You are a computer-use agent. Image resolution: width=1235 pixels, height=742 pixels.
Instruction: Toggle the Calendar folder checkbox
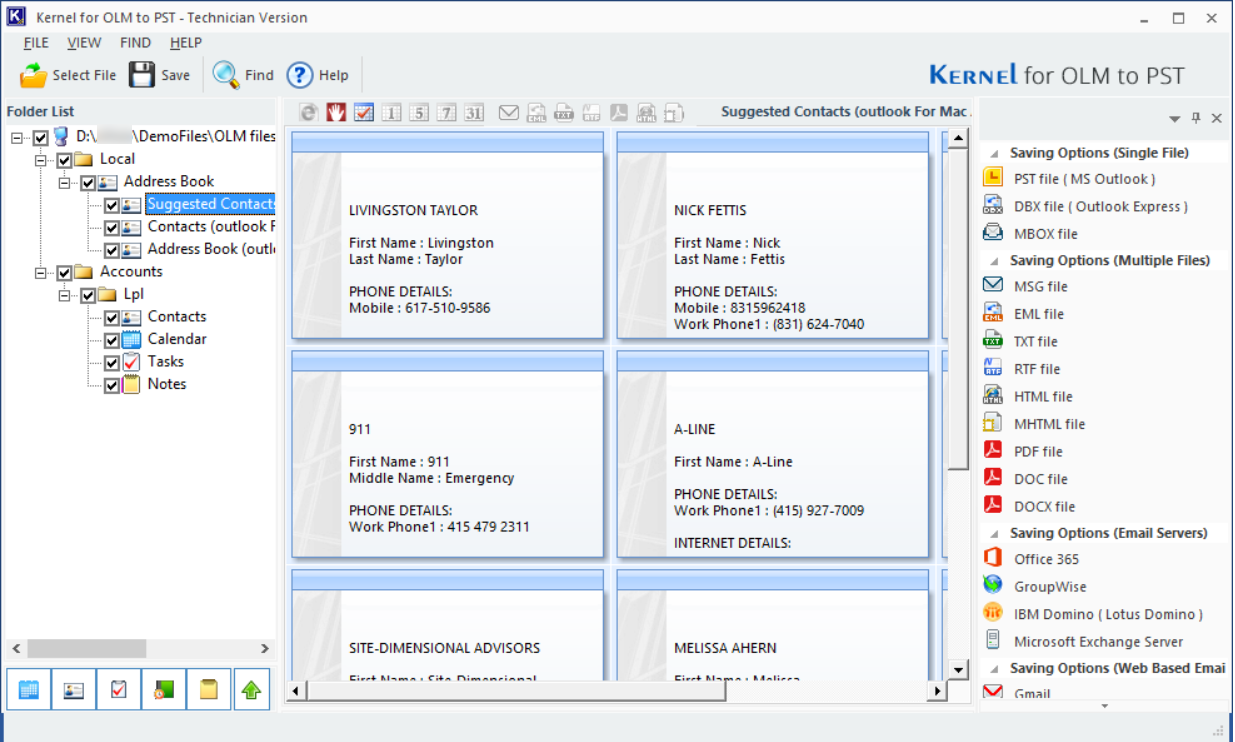point(112,340)
